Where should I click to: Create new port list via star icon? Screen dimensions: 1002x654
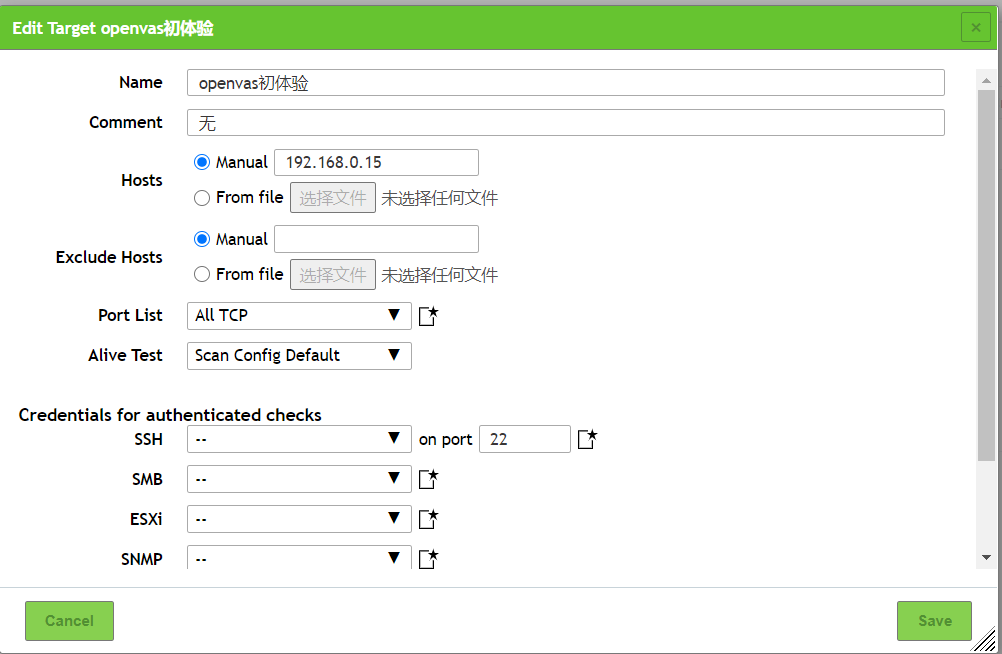(428, 316)
